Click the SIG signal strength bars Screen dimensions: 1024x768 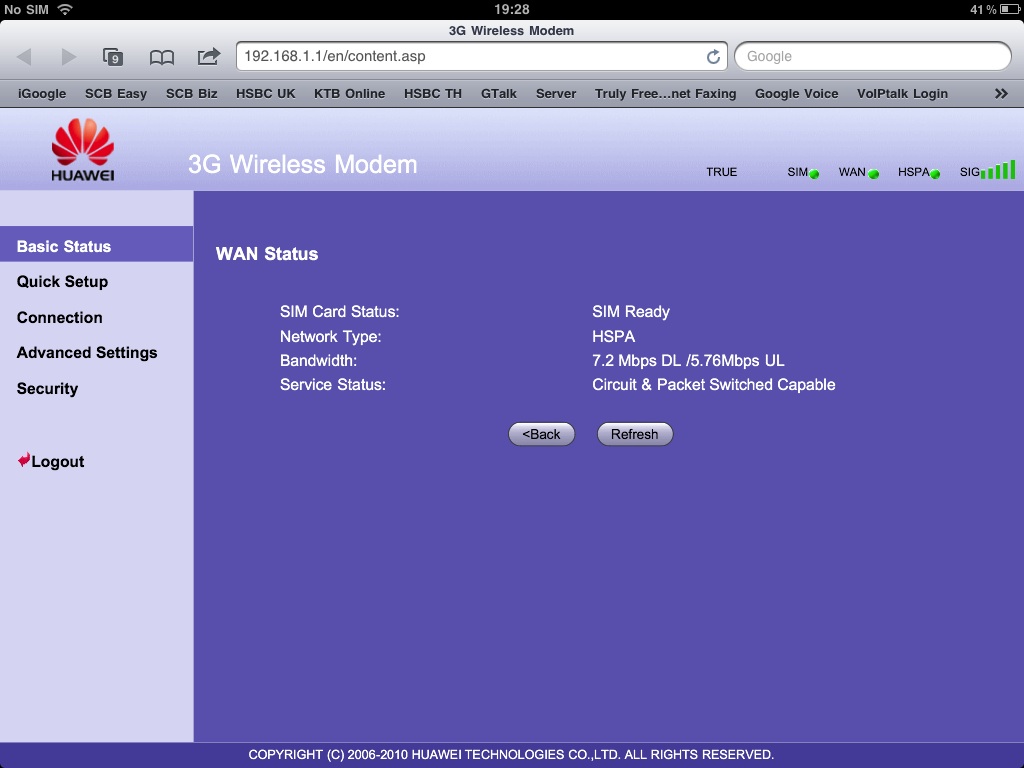pos(998,170)
